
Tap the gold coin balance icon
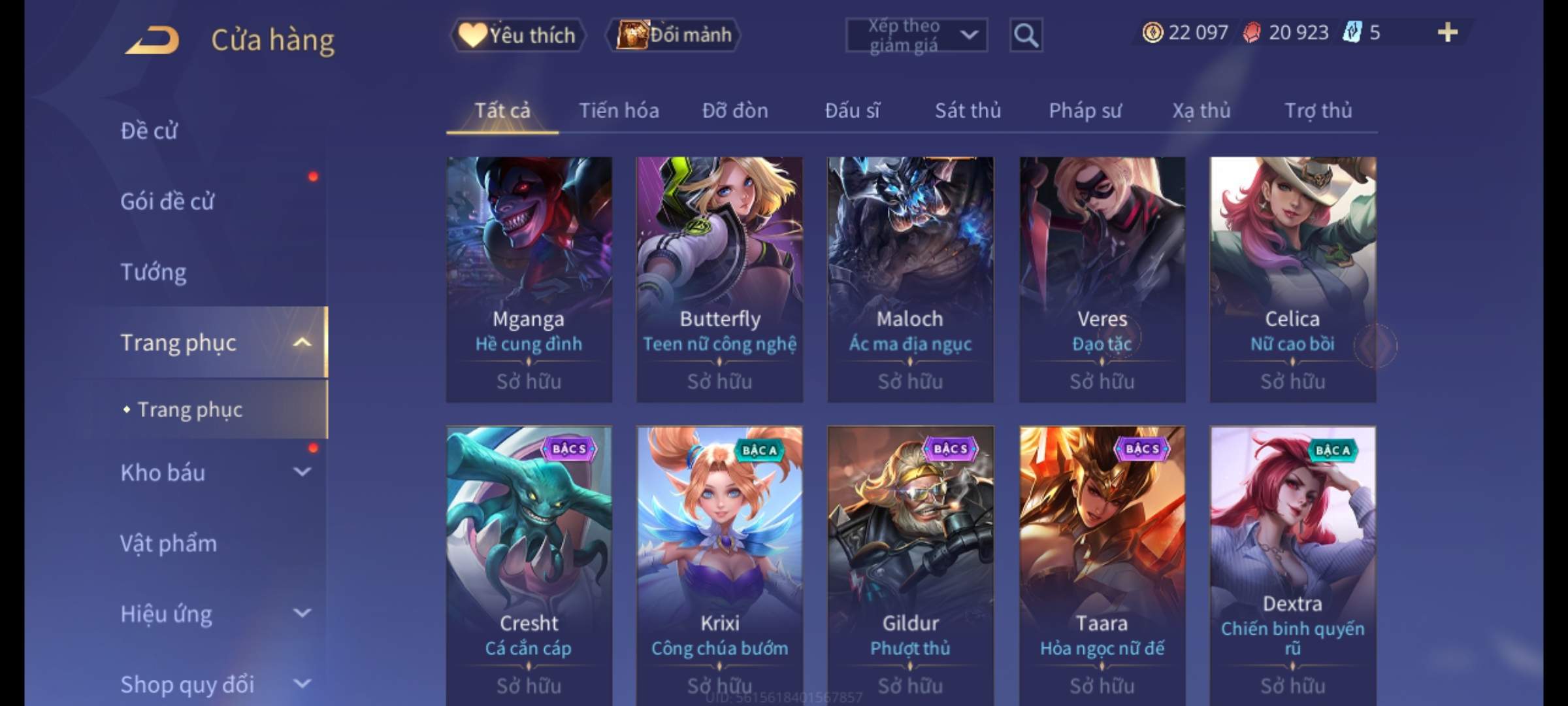tap(1152, 32)
